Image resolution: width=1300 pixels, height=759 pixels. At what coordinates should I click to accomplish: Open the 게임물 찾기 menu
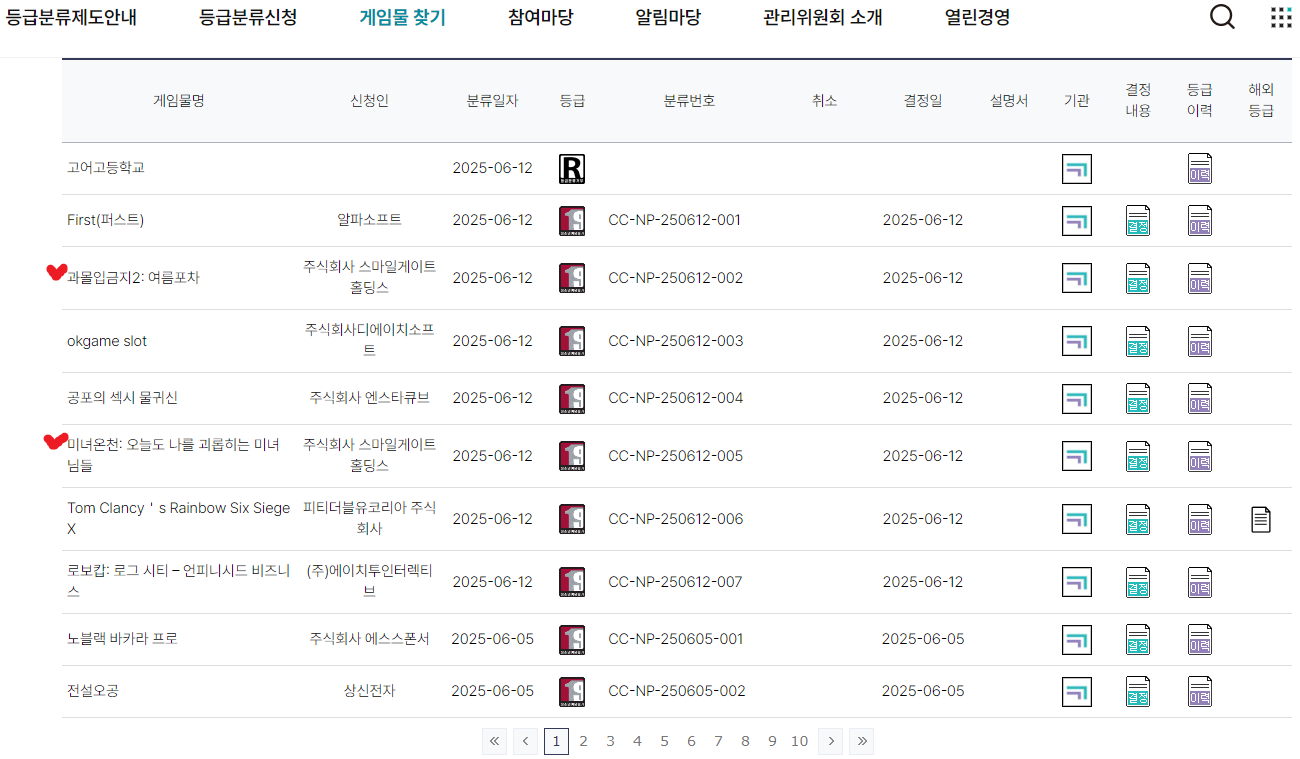tap(402, 18)
